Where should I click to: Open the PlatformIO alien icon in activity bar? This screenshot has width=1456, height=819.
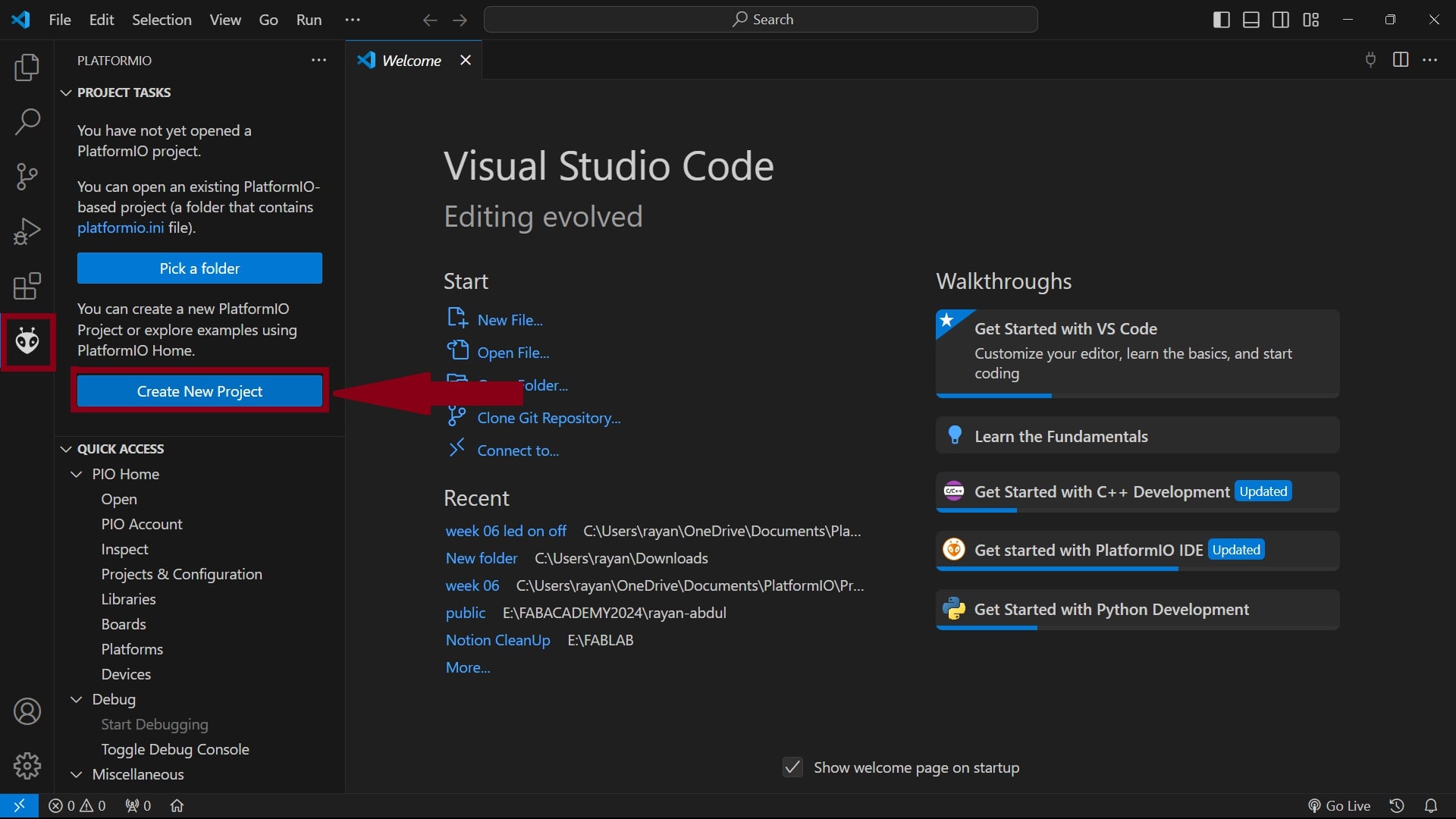click(27, 342)
